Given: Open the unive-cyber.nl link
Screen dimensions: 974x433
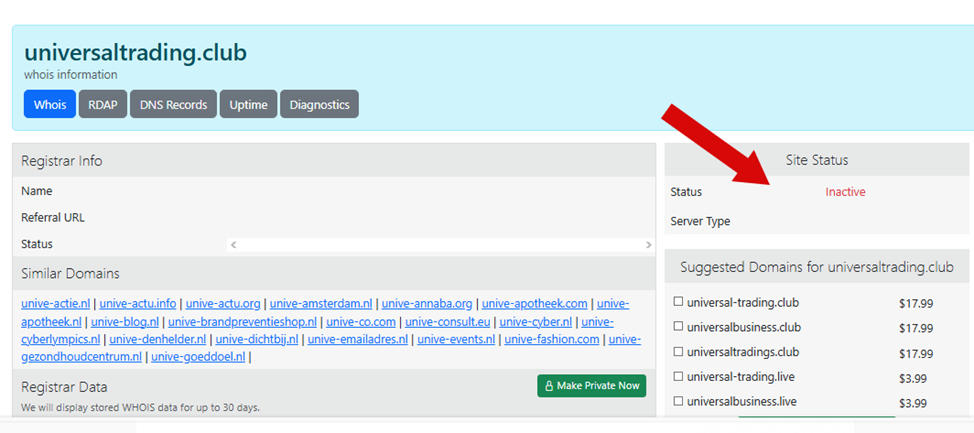Looking at the screenshot, I should click(536, 322).
